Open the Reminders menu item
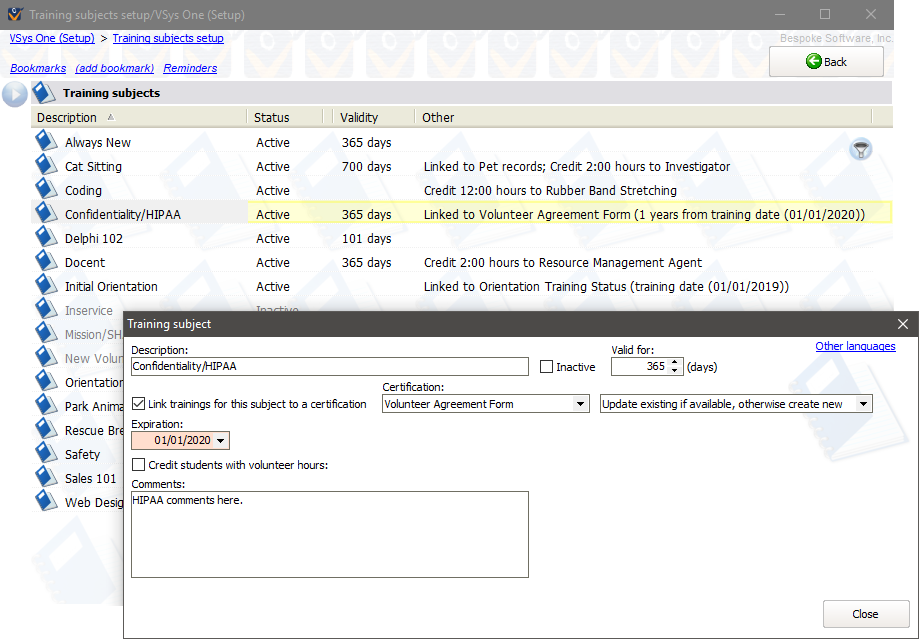919x639 pixels. pyautogui.click(x=190, y=68)
